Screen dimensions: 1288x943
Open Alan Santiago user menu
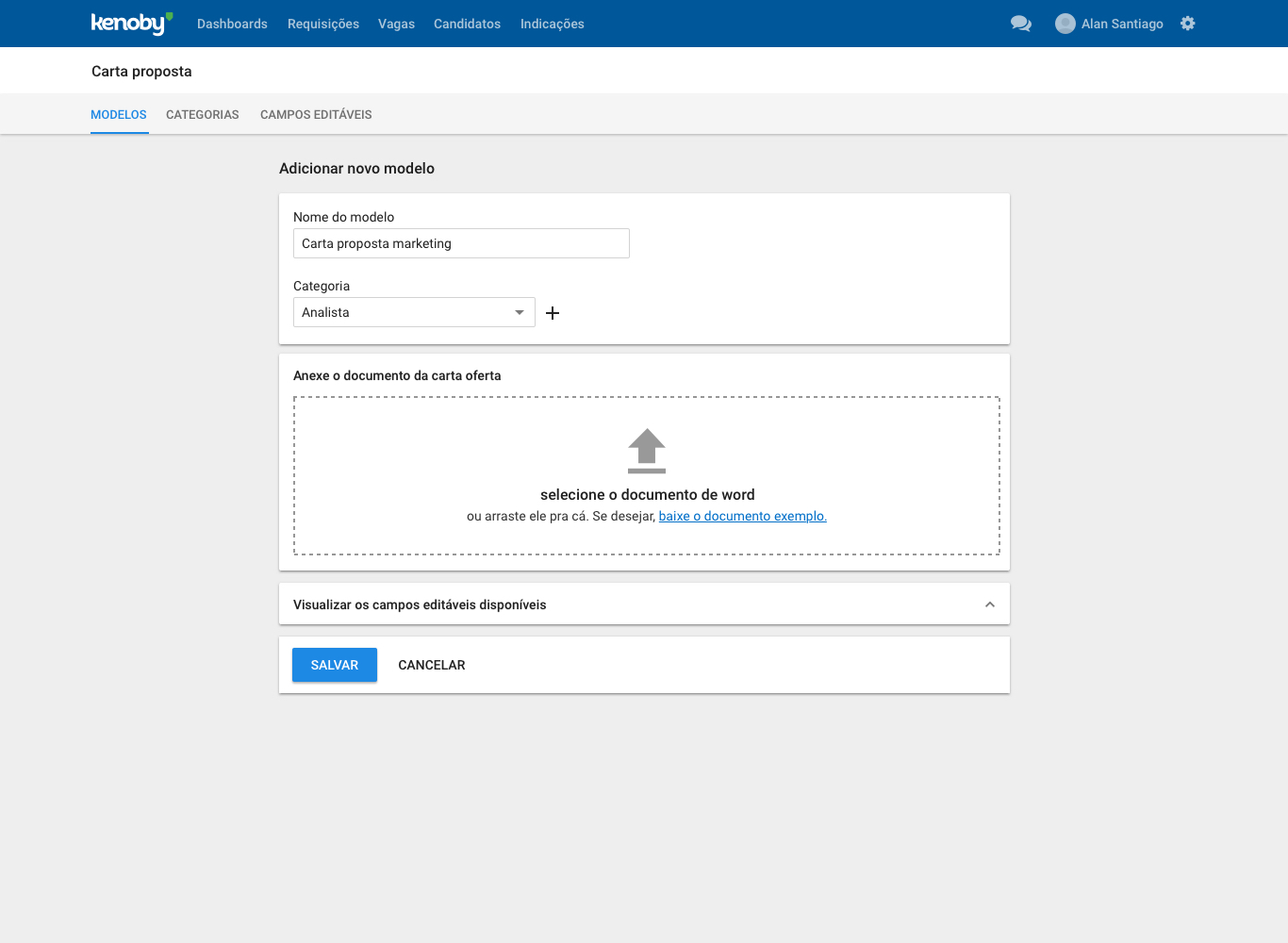click(x=1121, y=24)
